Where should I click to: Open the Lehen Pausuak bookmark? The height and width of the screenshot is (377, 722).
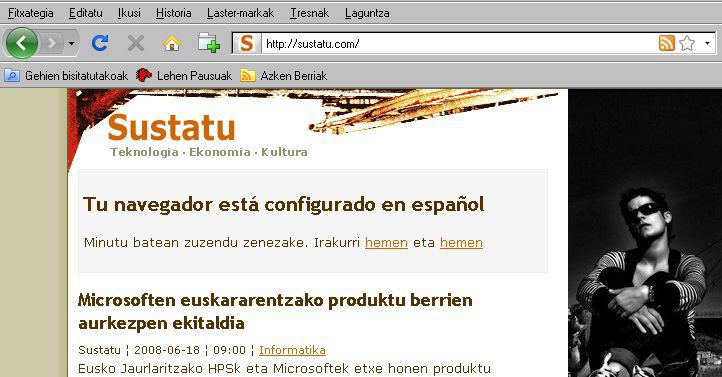tap(184, 75)
